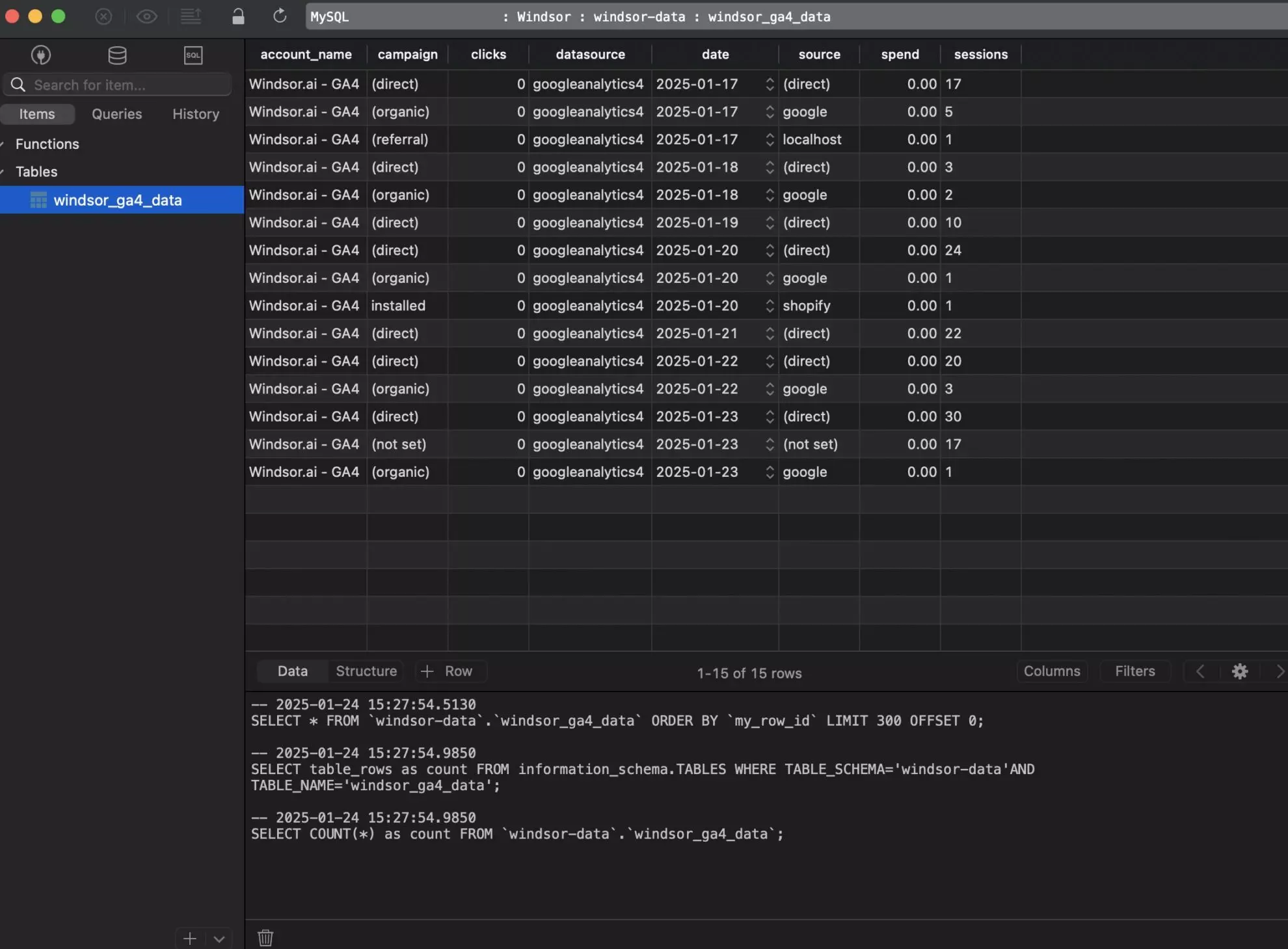Select the date cell 2025-01-21
This screenshot has height=949, width=1288.
(715, 333)
